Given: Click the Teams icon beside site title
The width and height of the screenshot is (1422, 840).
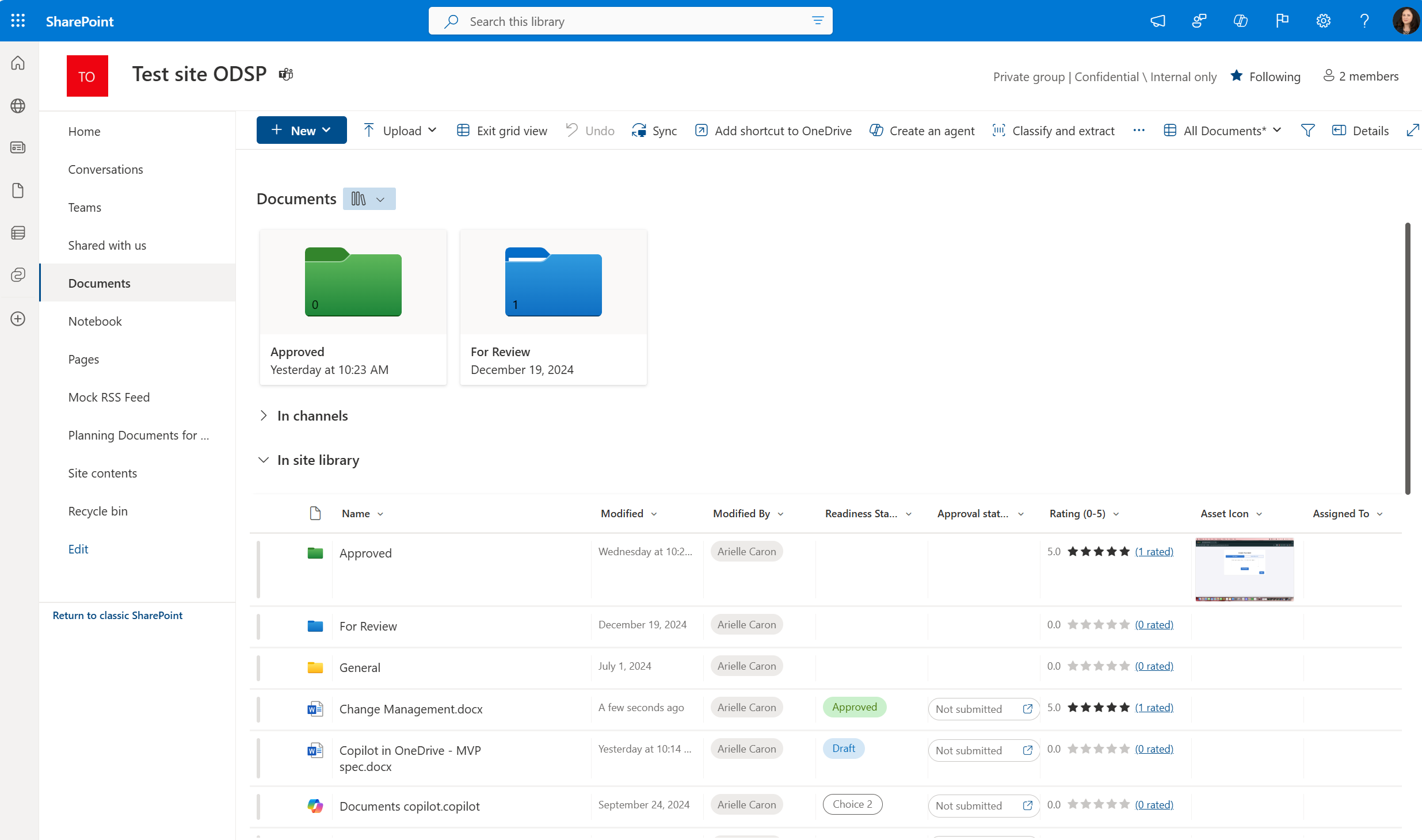Looking at the screenshot, I should click(x=286, y=74).
